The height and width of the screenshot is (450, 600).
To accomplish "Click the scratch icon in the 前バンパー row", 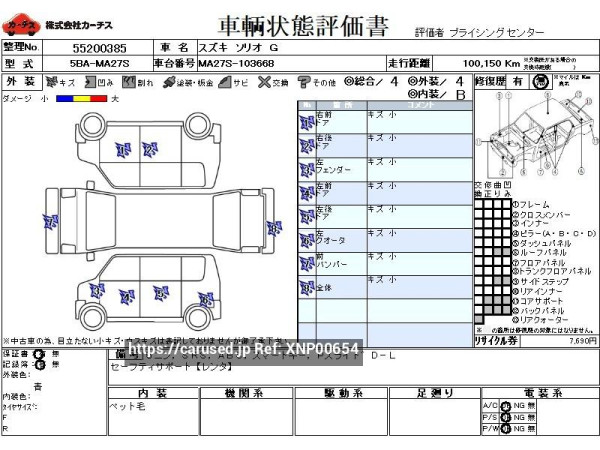I will click(x=306, y=261).
